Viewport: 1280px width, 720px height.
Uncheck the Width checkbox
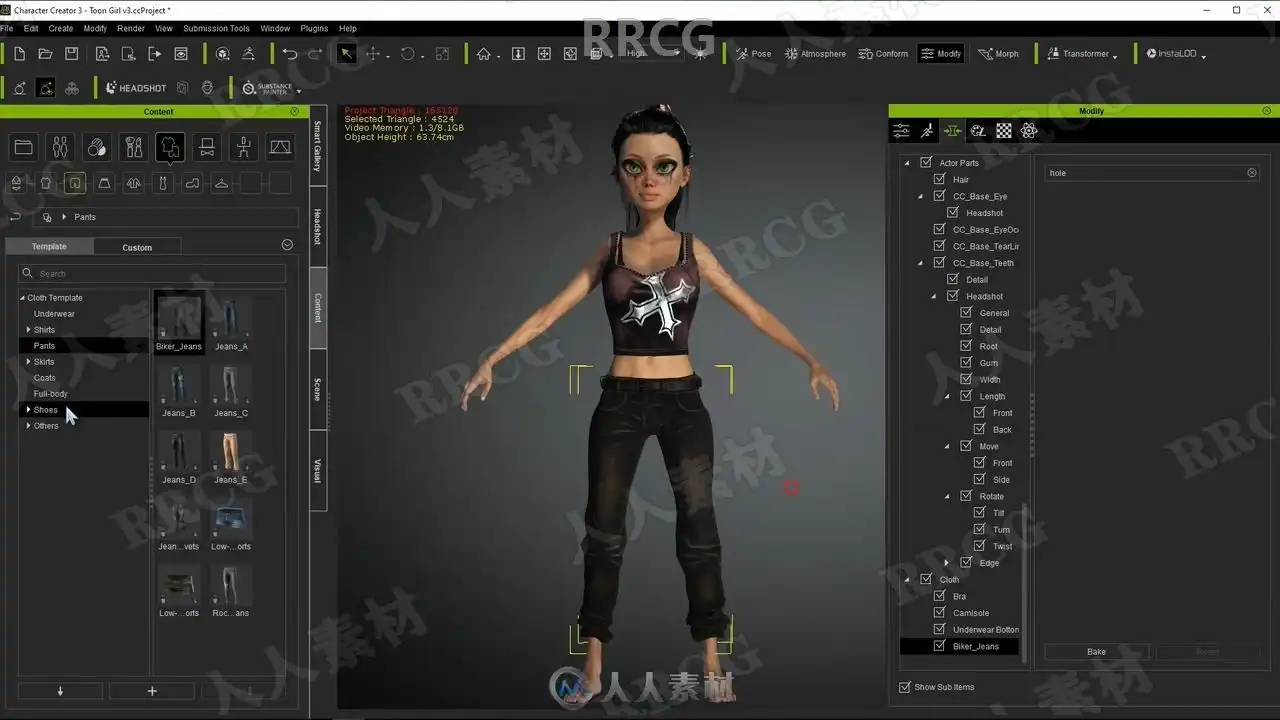[966, 379]
